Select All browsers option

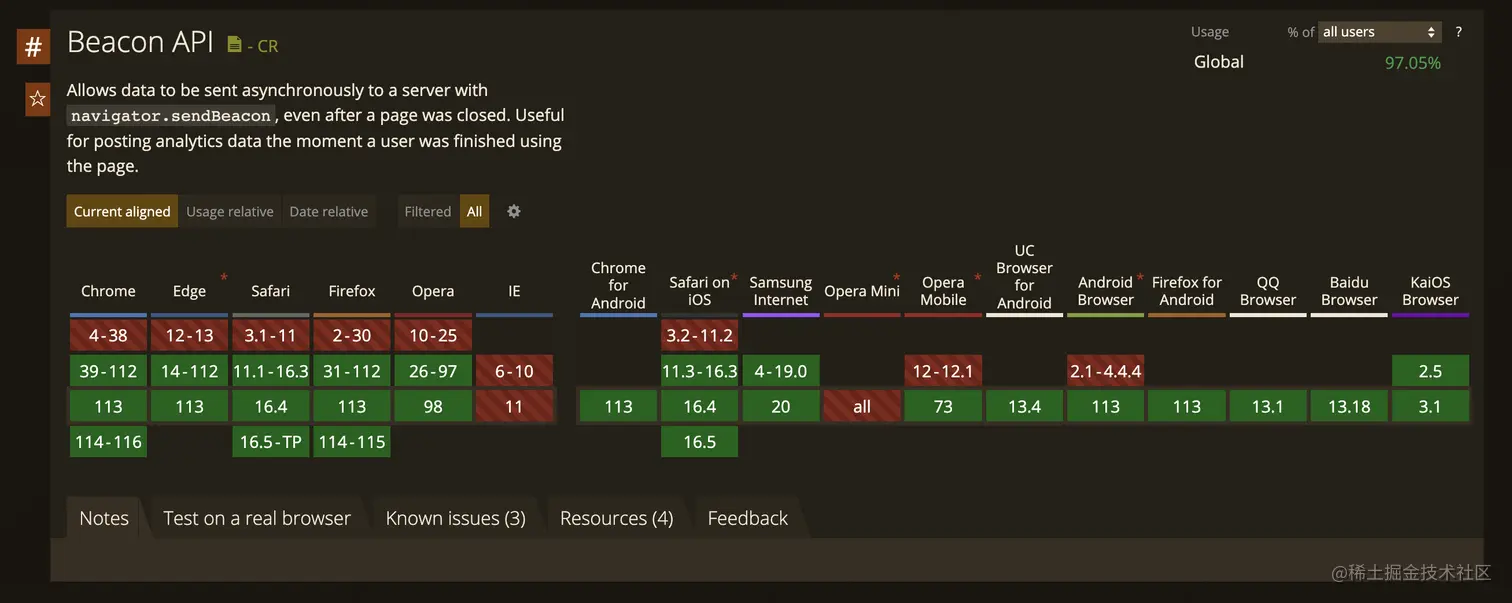point(475,211)
